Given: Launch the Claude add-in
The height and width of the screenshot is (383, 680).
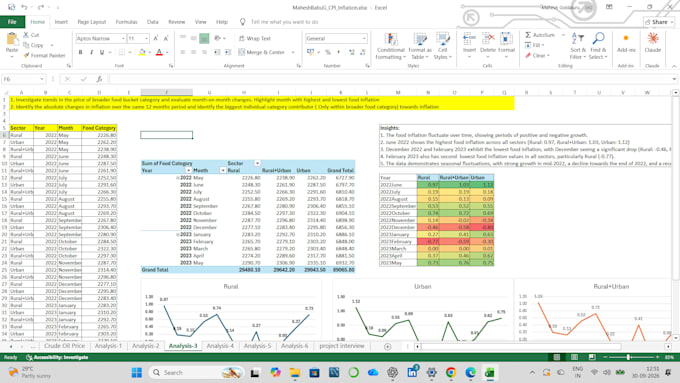Looking at the screenshot, I should 652,43.
